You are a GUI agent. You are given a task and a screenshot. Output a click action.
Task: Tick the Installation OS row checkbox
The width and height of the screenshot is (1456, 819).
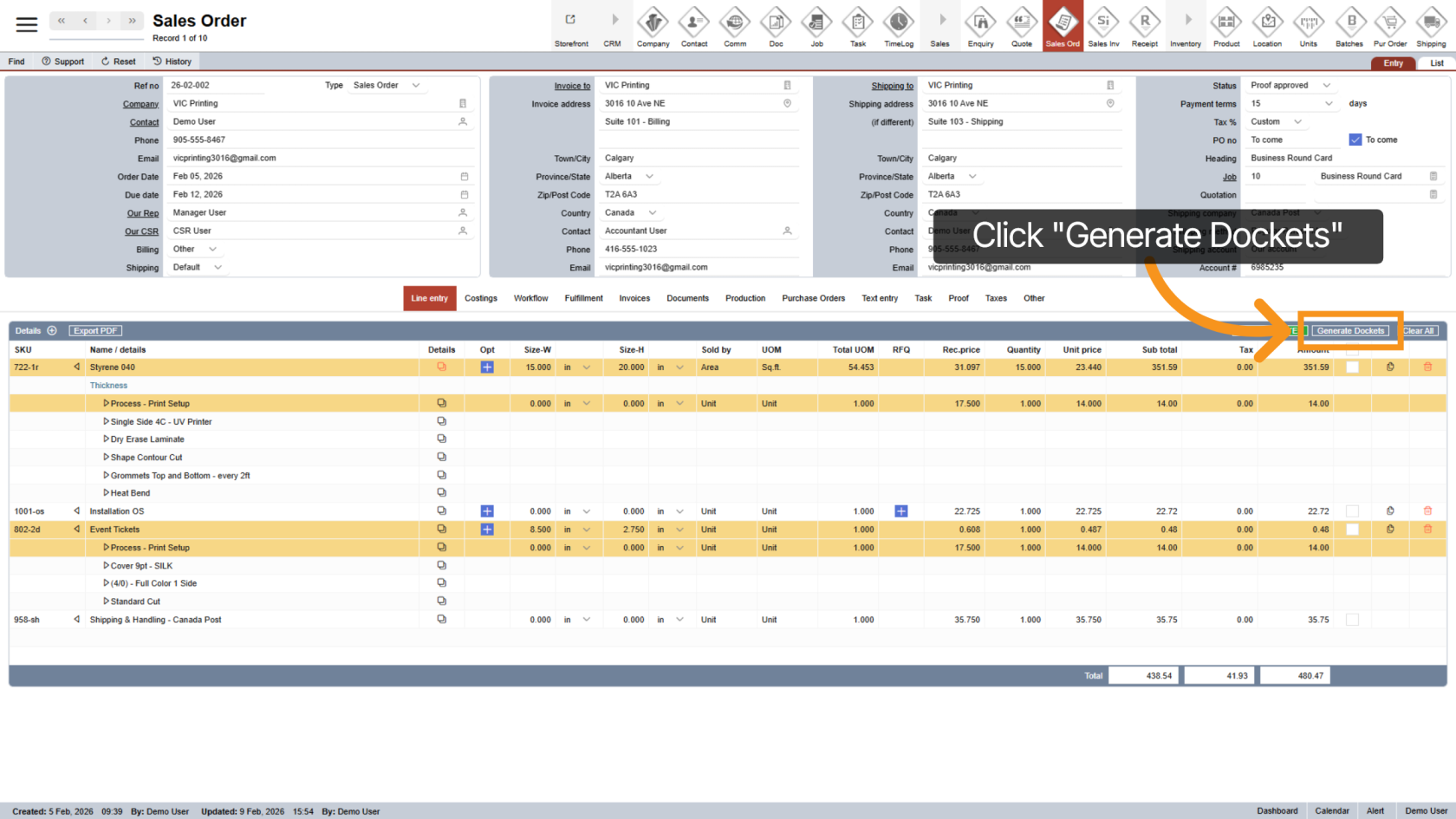click(1352, 511)
